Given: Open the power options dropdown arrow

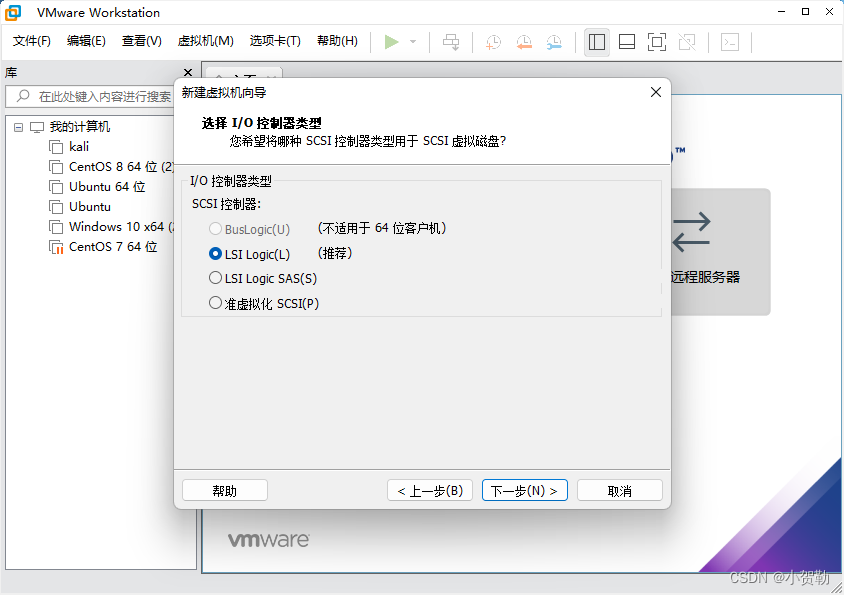Looking at the screenshot, I should point(413,42).
